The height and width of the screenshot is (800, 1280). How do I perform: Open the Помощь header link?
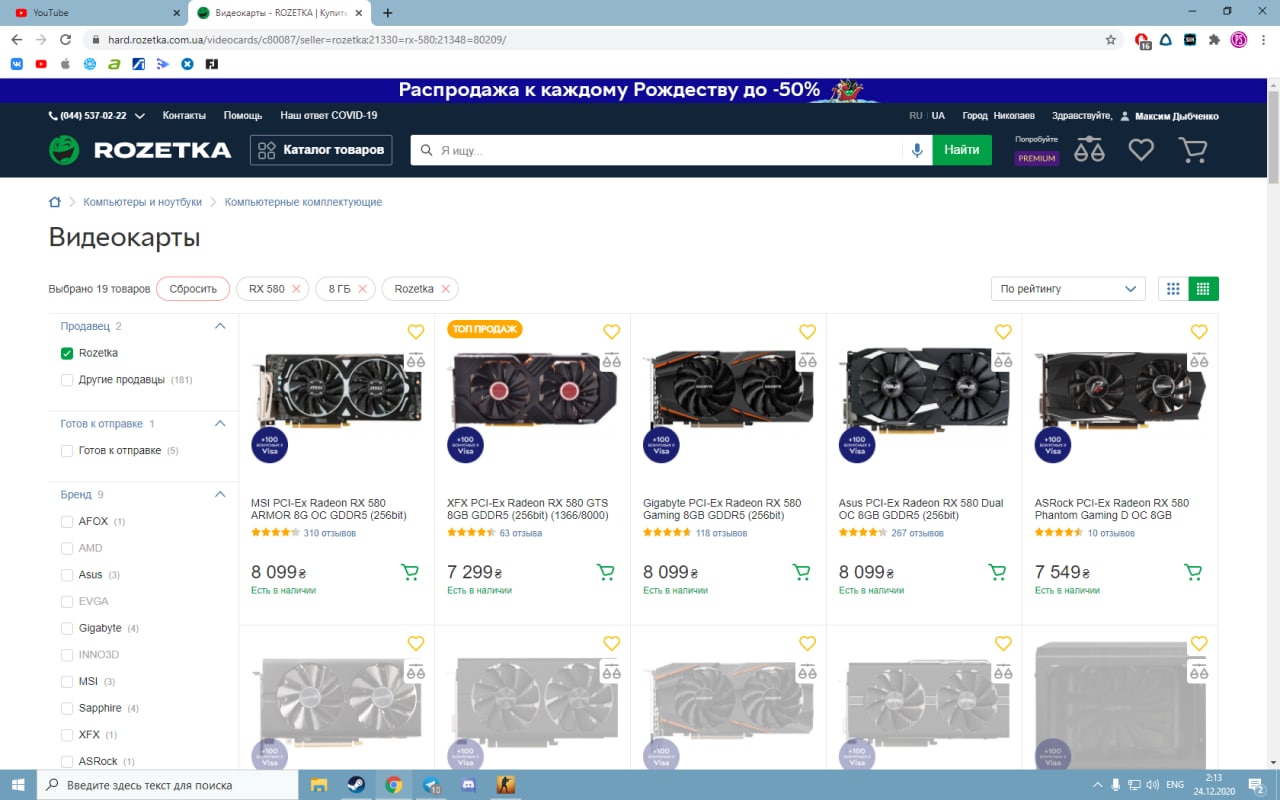(243, 116)
